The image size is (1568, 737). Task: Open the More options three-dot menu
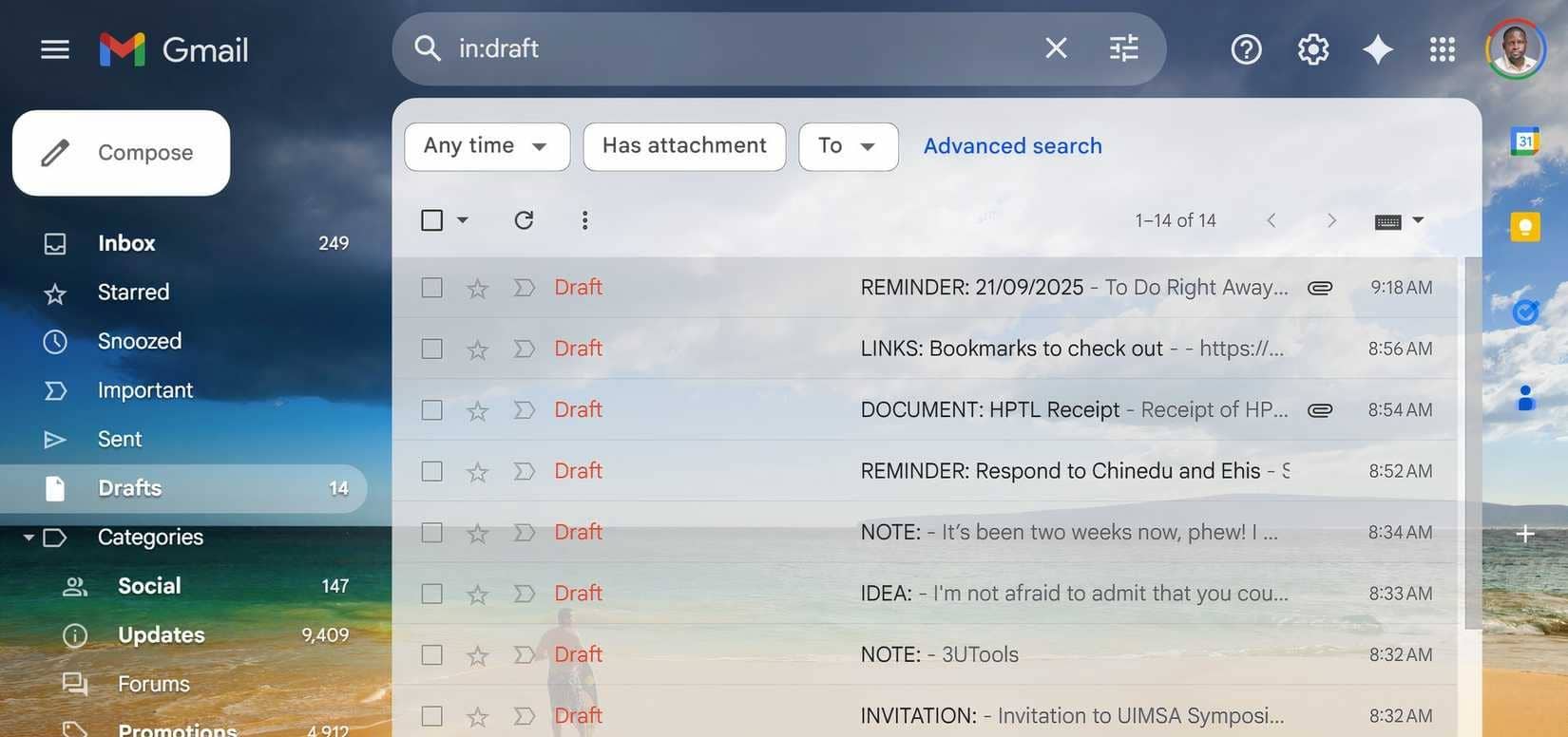pyautogui.click(x=584, y=220)
